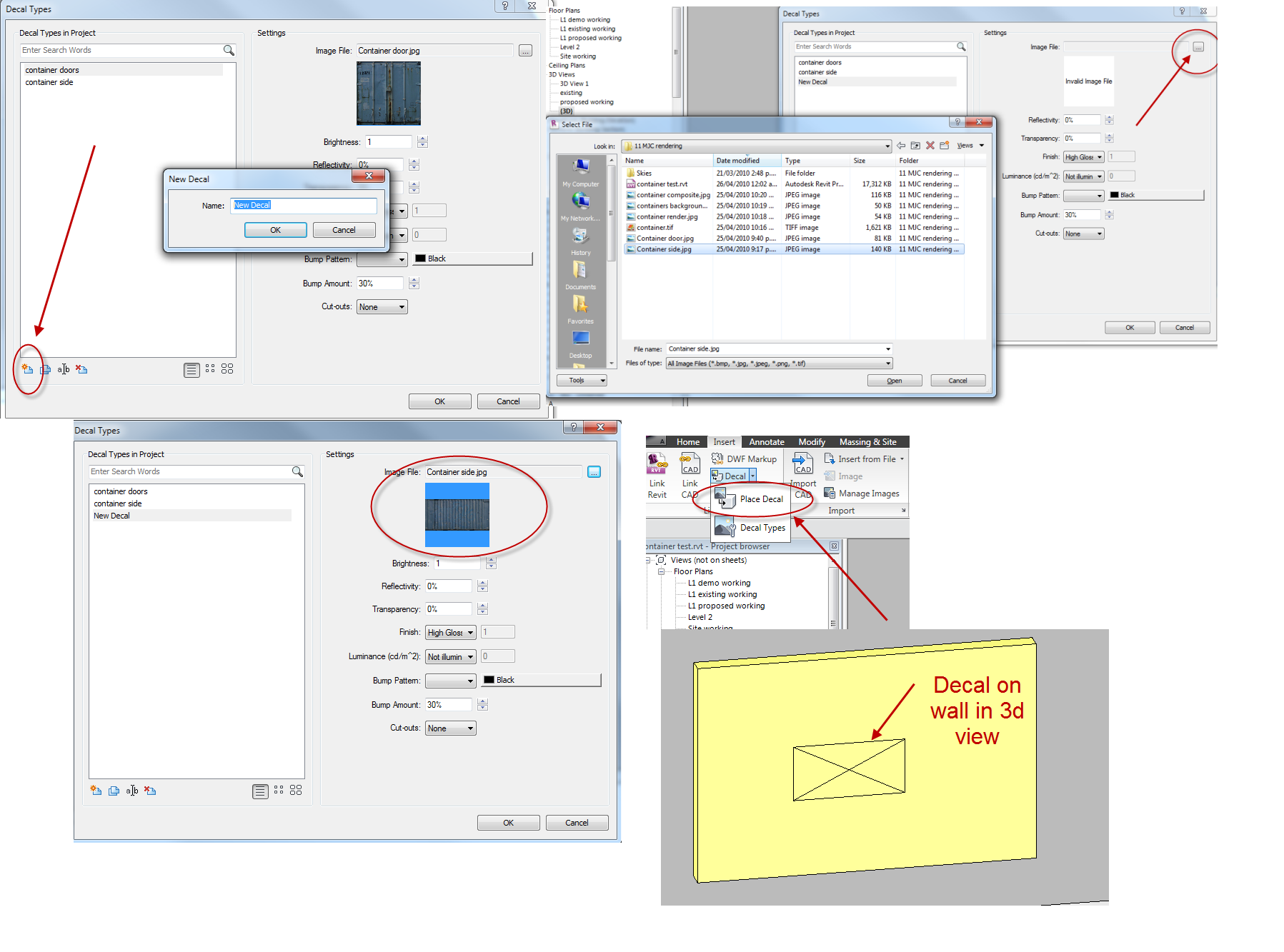Choose Decal Types from the Decal menu
The image size is (1284, 952).
point(750,528)
